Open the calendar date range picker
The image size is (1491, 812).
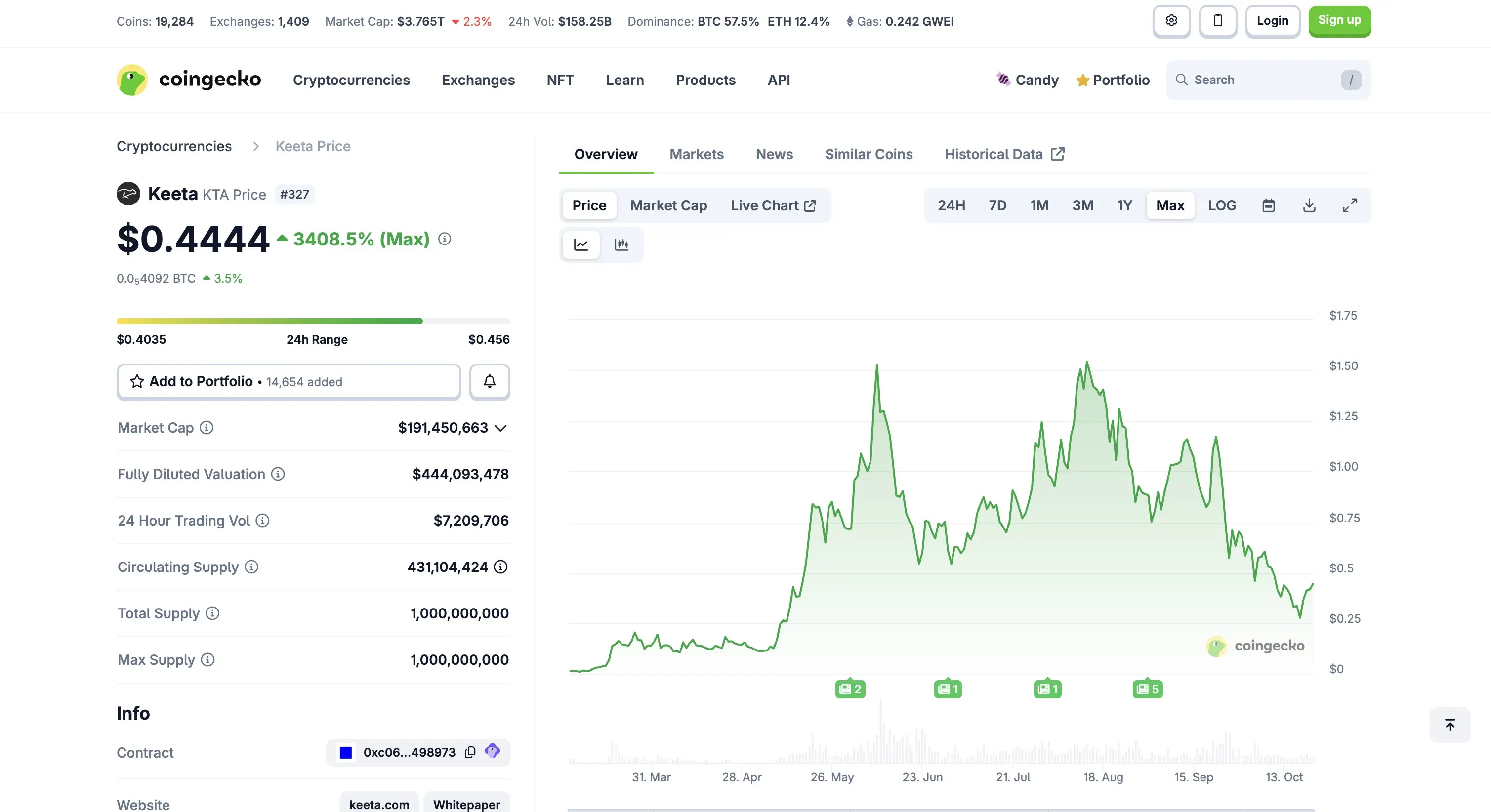point(1268,205)
